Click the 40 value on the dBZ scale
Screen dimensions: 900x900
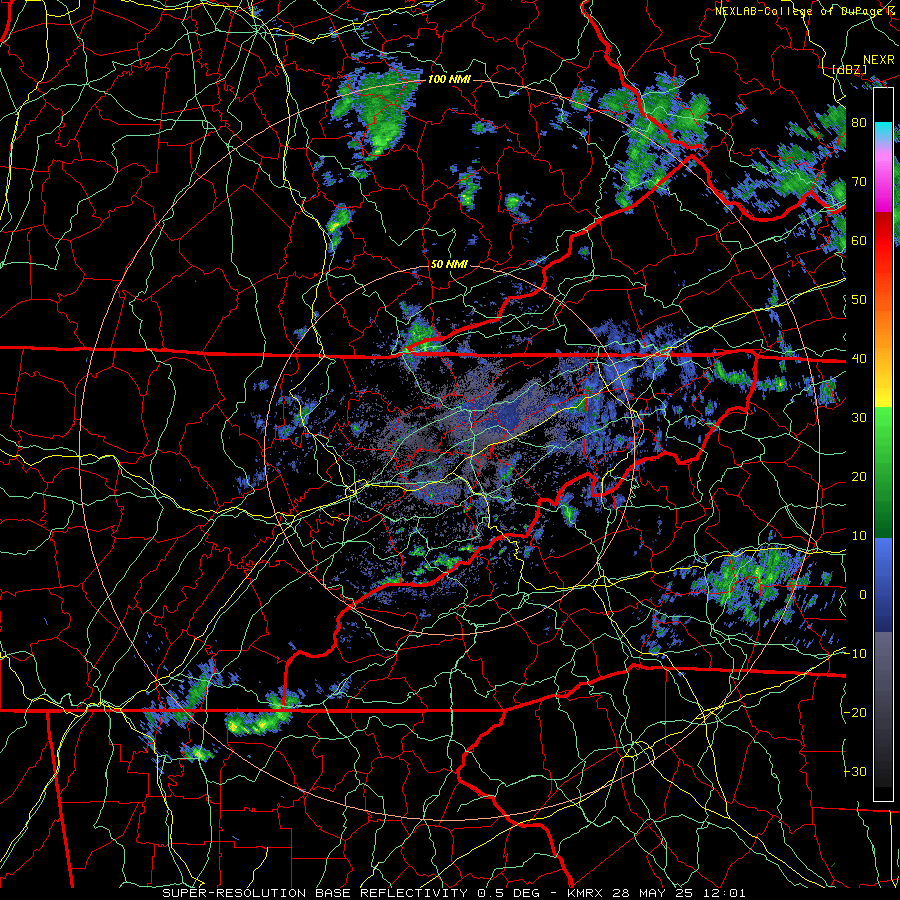[x=859, y=359]
